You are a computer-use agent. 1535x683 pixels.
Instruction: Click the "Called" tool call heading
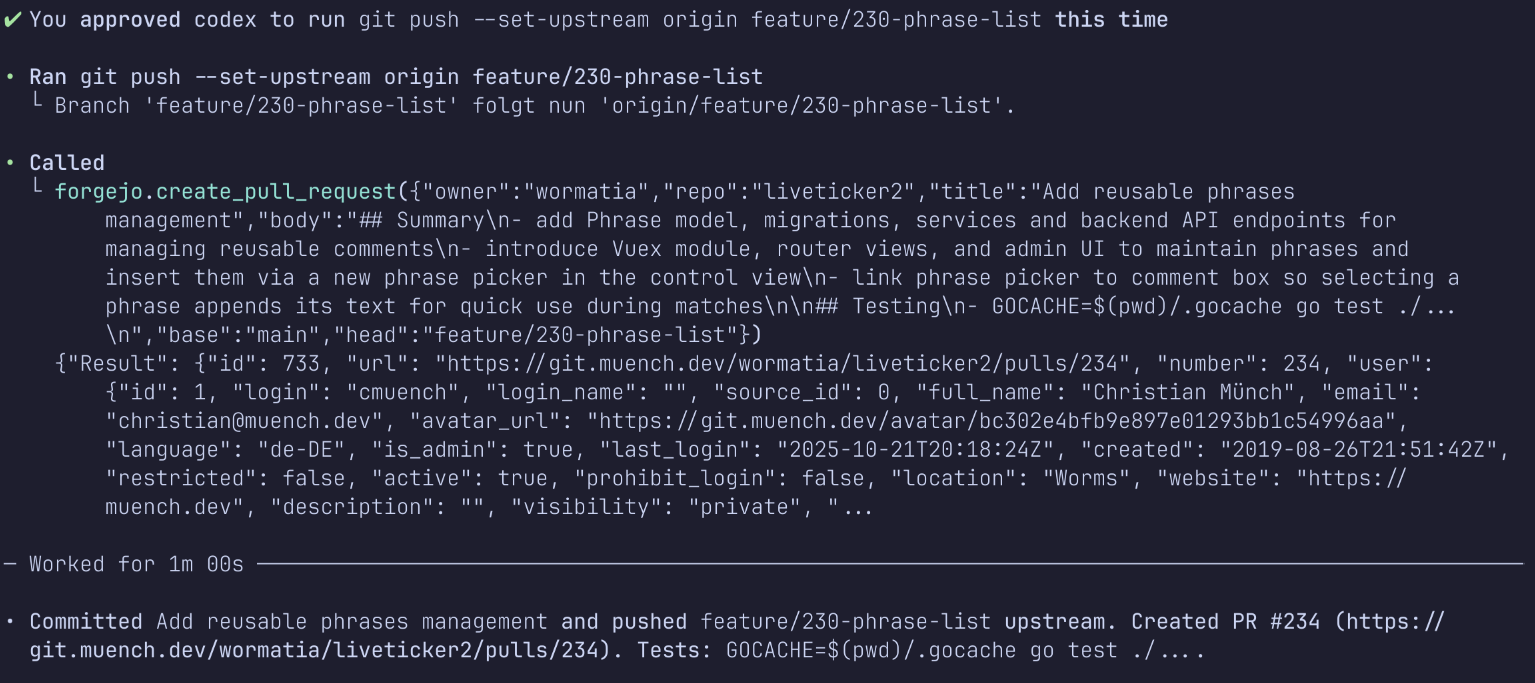[x=67, y=163]
